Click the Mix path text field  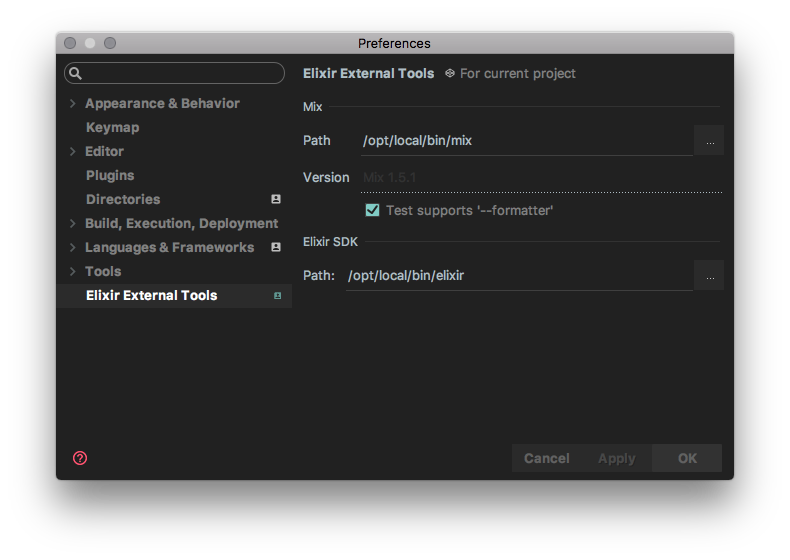point(525,141)
